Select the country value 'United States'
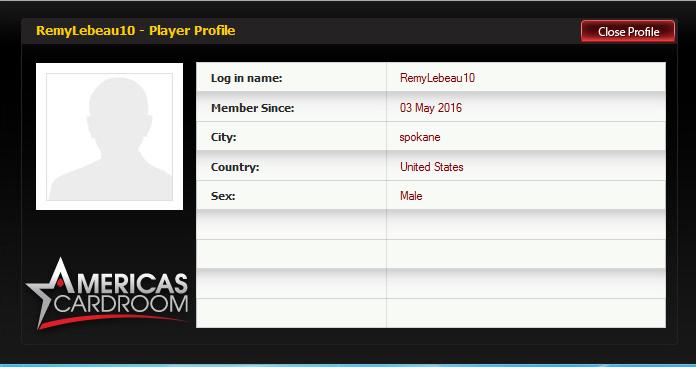696x367 pixels. pyautogui.click(x=431, y=167)
